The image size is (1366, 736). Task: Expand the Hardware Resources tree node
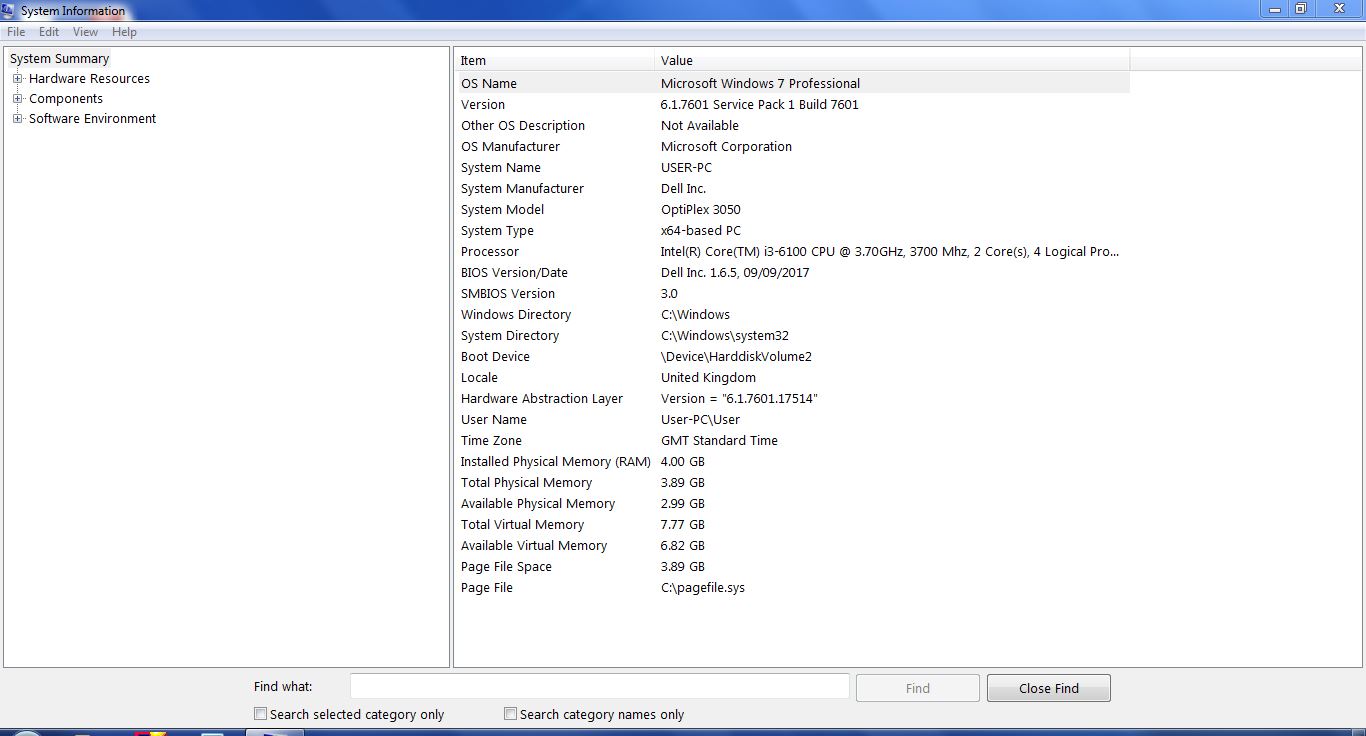pyautogui.click(x=17, y=78)
